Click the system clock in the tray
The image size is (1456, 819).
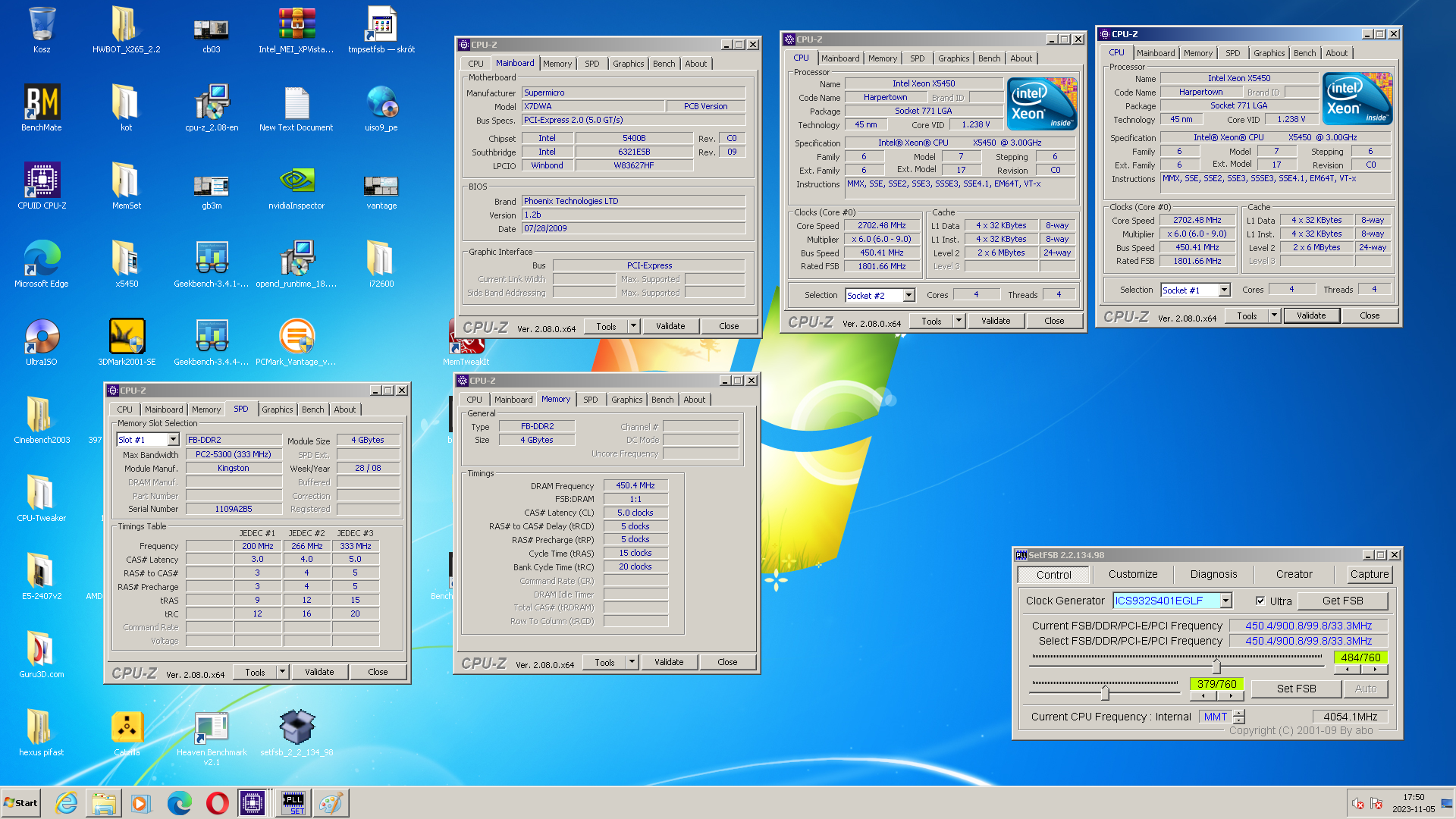[1413, 803]
